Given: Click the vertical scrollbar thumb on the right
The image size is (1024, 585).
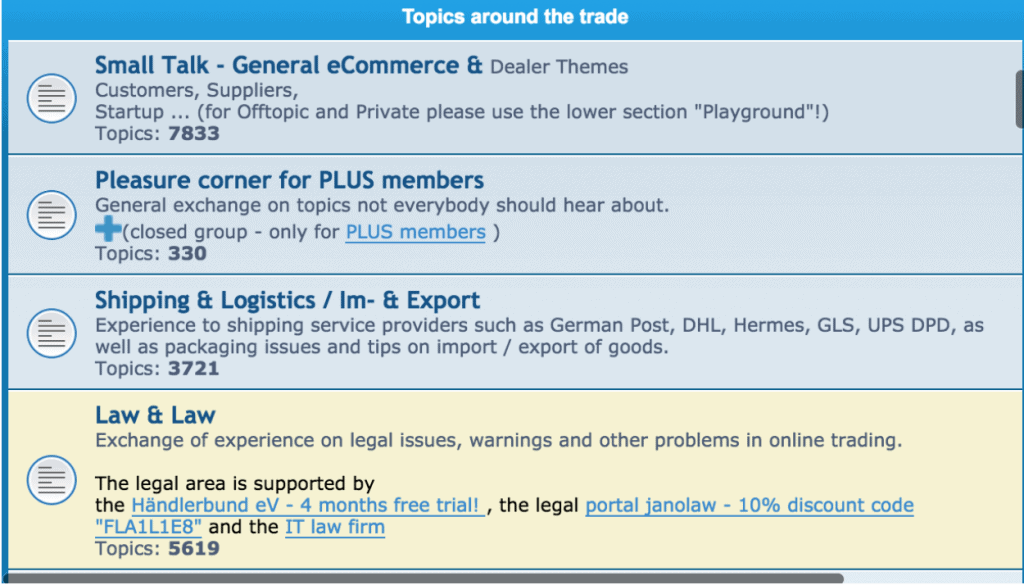Looking at the screenshot, I should coord(1019,100).
